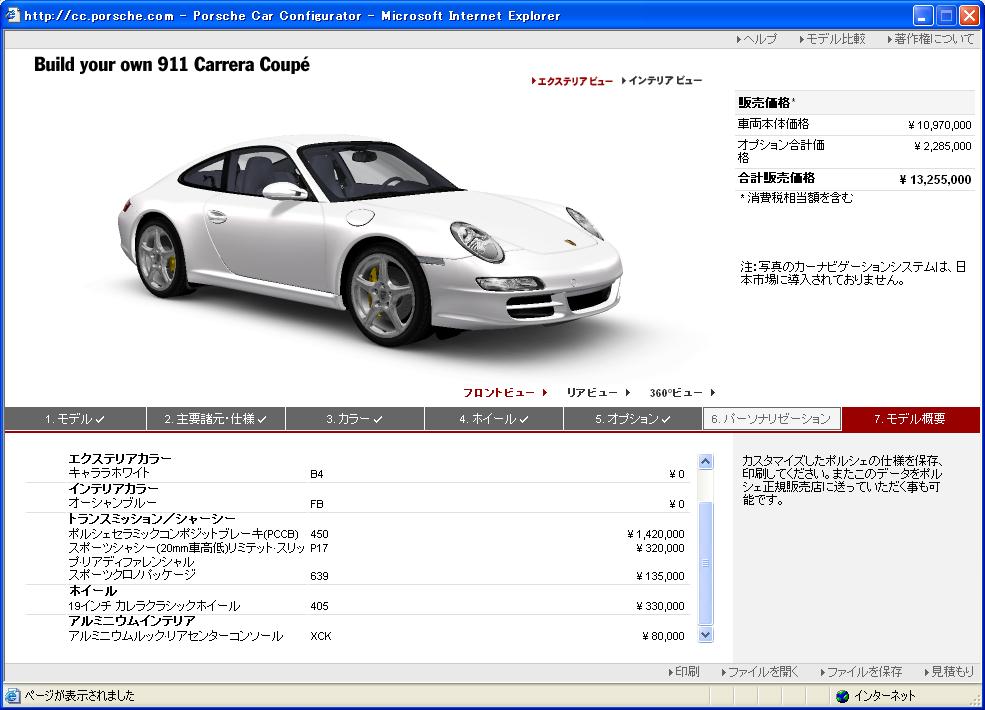Image resolution: width=985 pixels, height=710 pixels.
Task: Go to step 3. カラー tab
Action: tap(355, 419)
